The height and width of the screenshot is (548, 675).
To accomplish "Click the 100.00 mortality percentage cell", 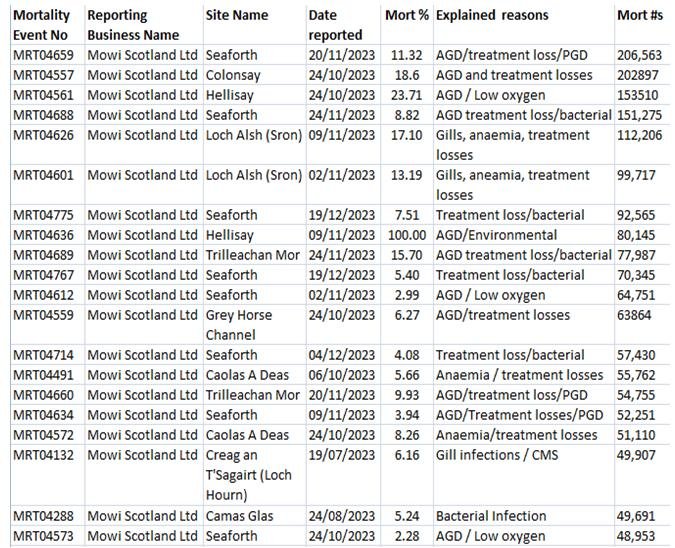I will tap(406, 235).
